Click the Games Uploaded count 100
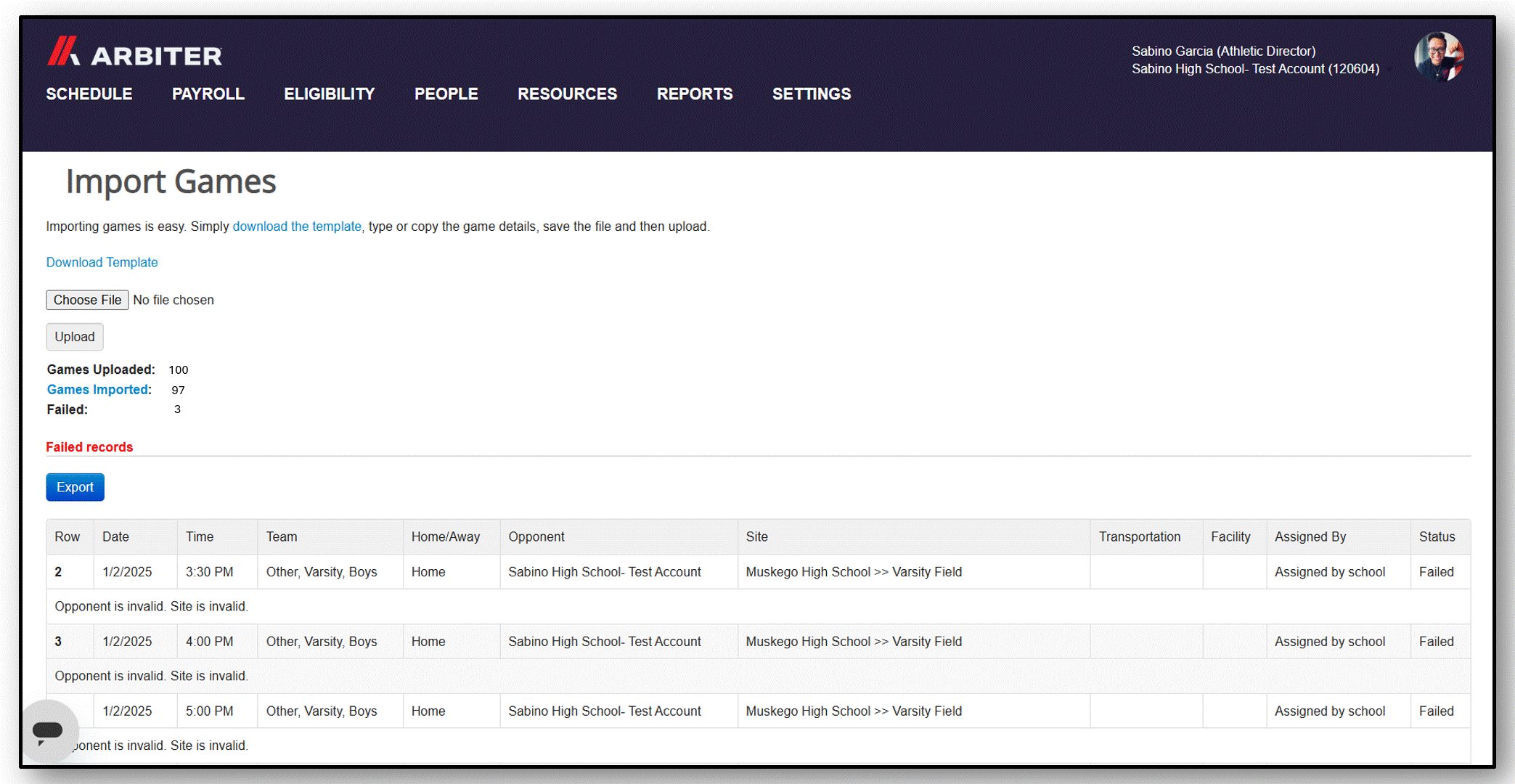1515x784 pixels. tap(179, 369)
